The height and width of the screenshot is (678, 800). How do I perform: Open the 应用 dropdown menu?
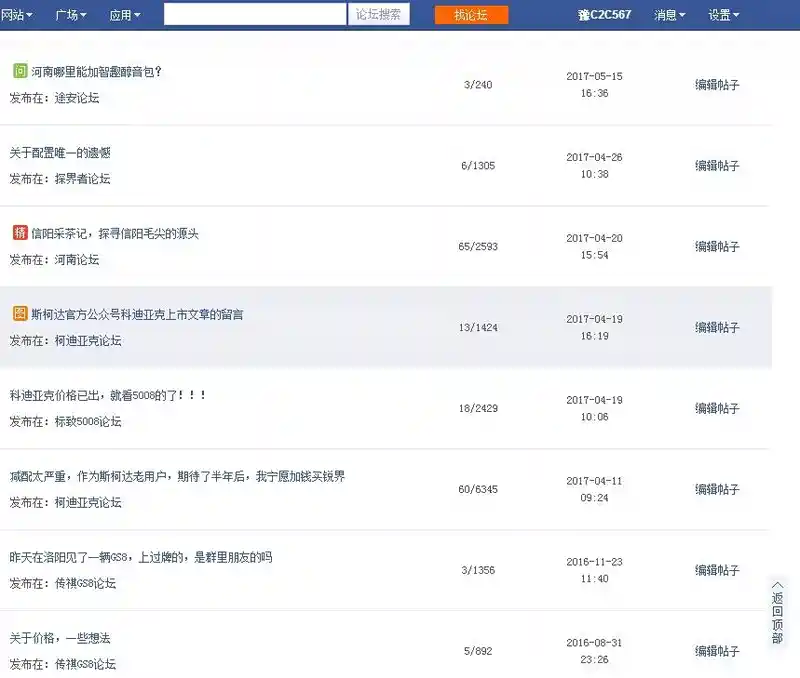coord(125,15)
